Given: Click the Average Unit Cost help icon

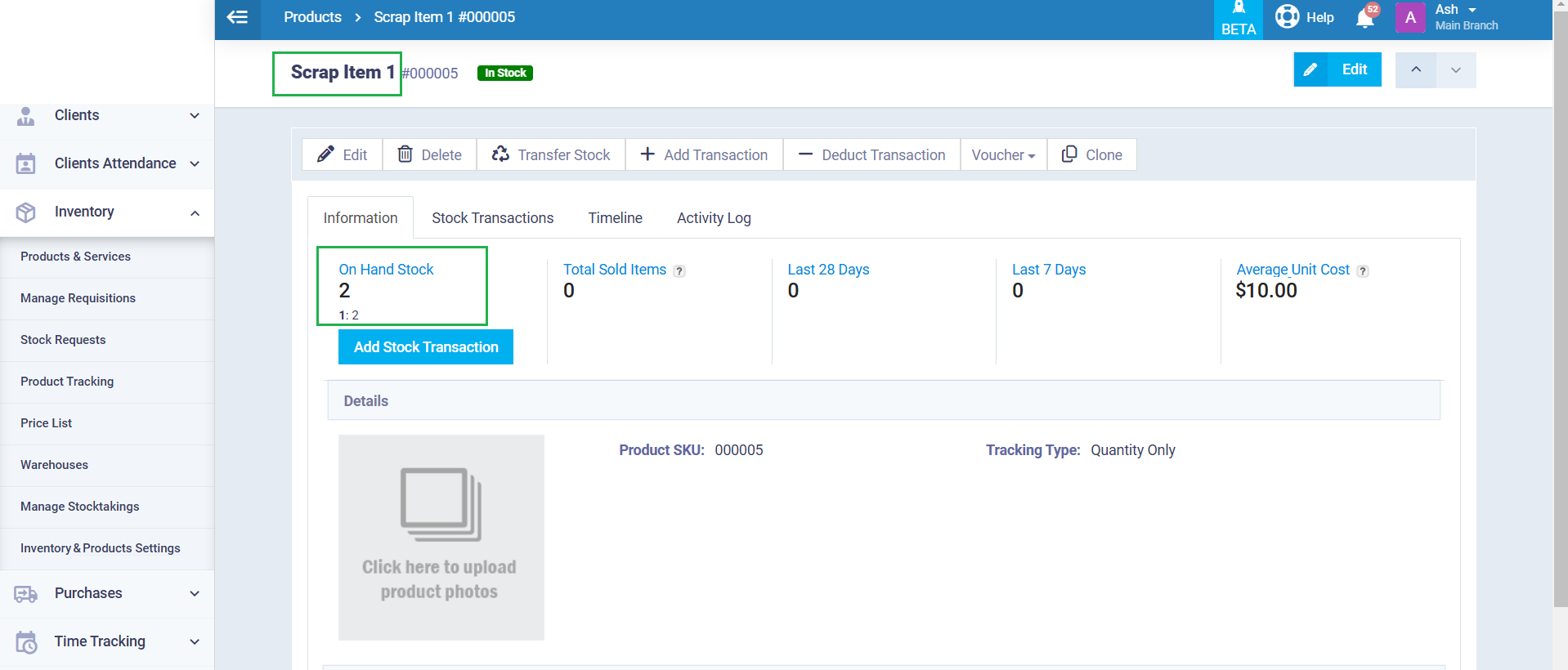Looking at the screenshot, I should (1362, 271).
